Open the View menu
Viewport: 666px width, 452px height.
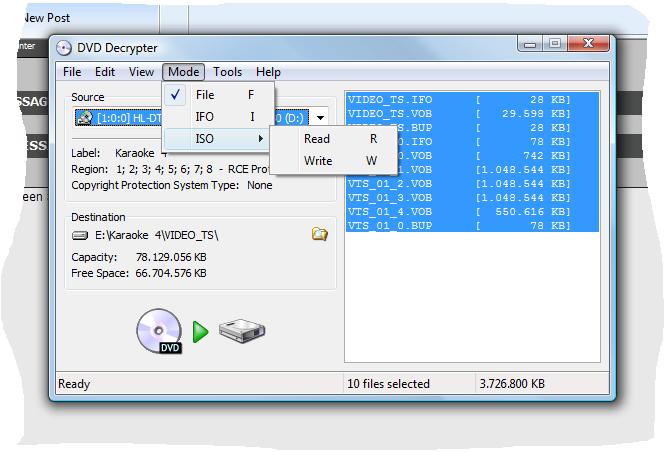[x=141, y=72]
